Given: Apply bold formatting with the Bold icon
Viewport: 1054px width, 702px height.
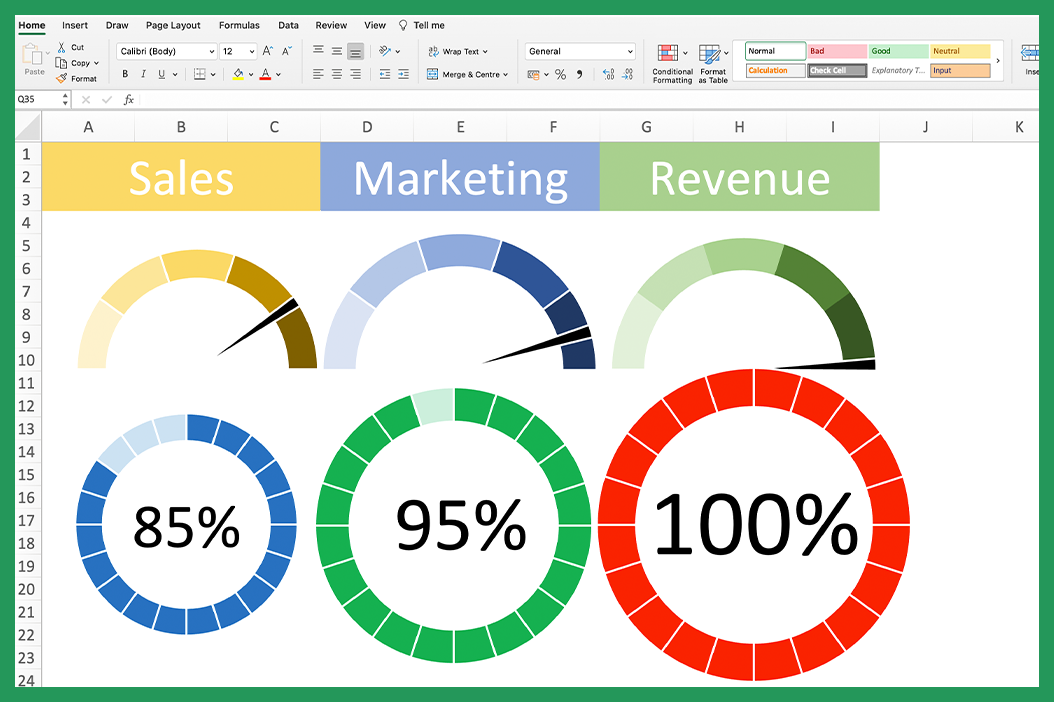Looking at the screenshot, I should point(124,74).
